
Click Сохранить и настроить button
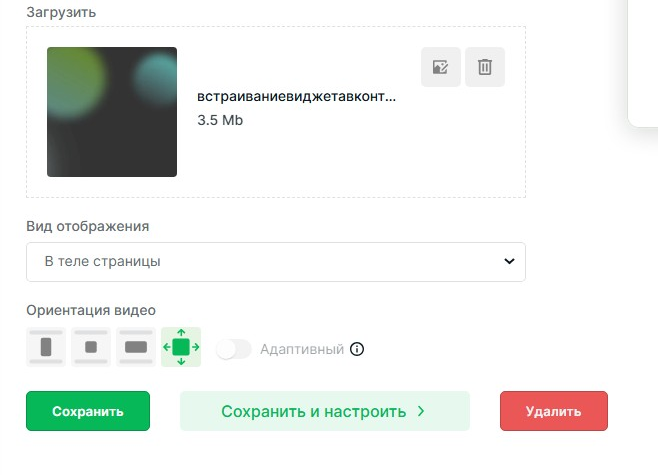point(325,411)
